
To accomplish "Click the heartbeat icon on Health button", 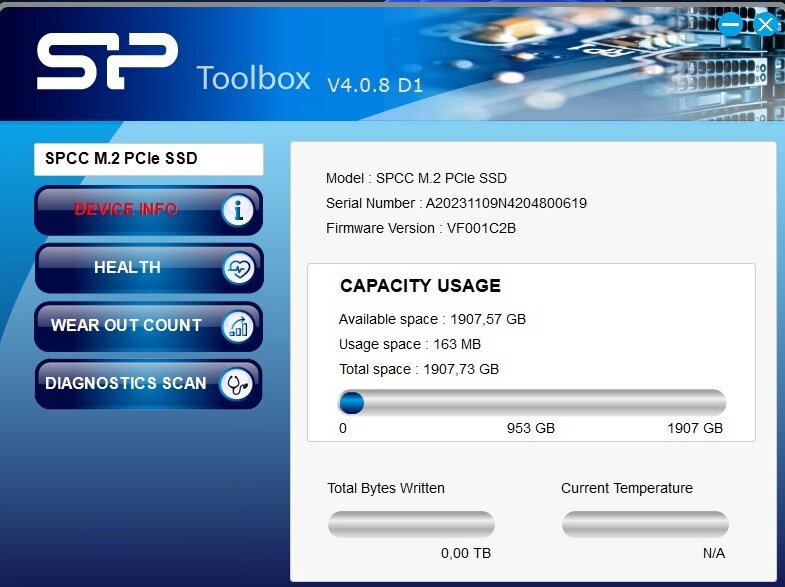I will click(x=238, y=269).
